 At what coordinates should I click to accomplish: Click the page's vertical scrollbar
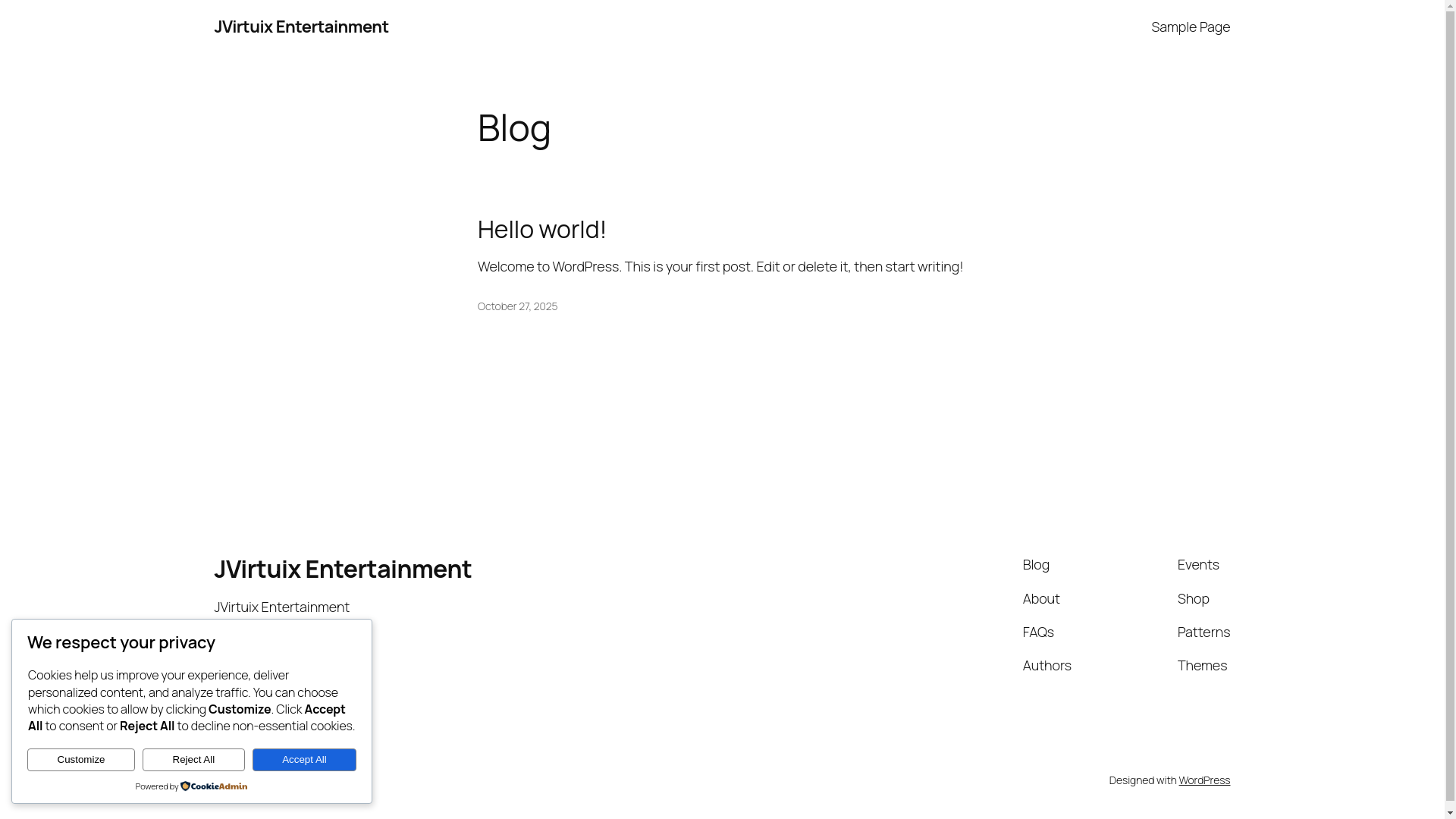pos(1450,409)
